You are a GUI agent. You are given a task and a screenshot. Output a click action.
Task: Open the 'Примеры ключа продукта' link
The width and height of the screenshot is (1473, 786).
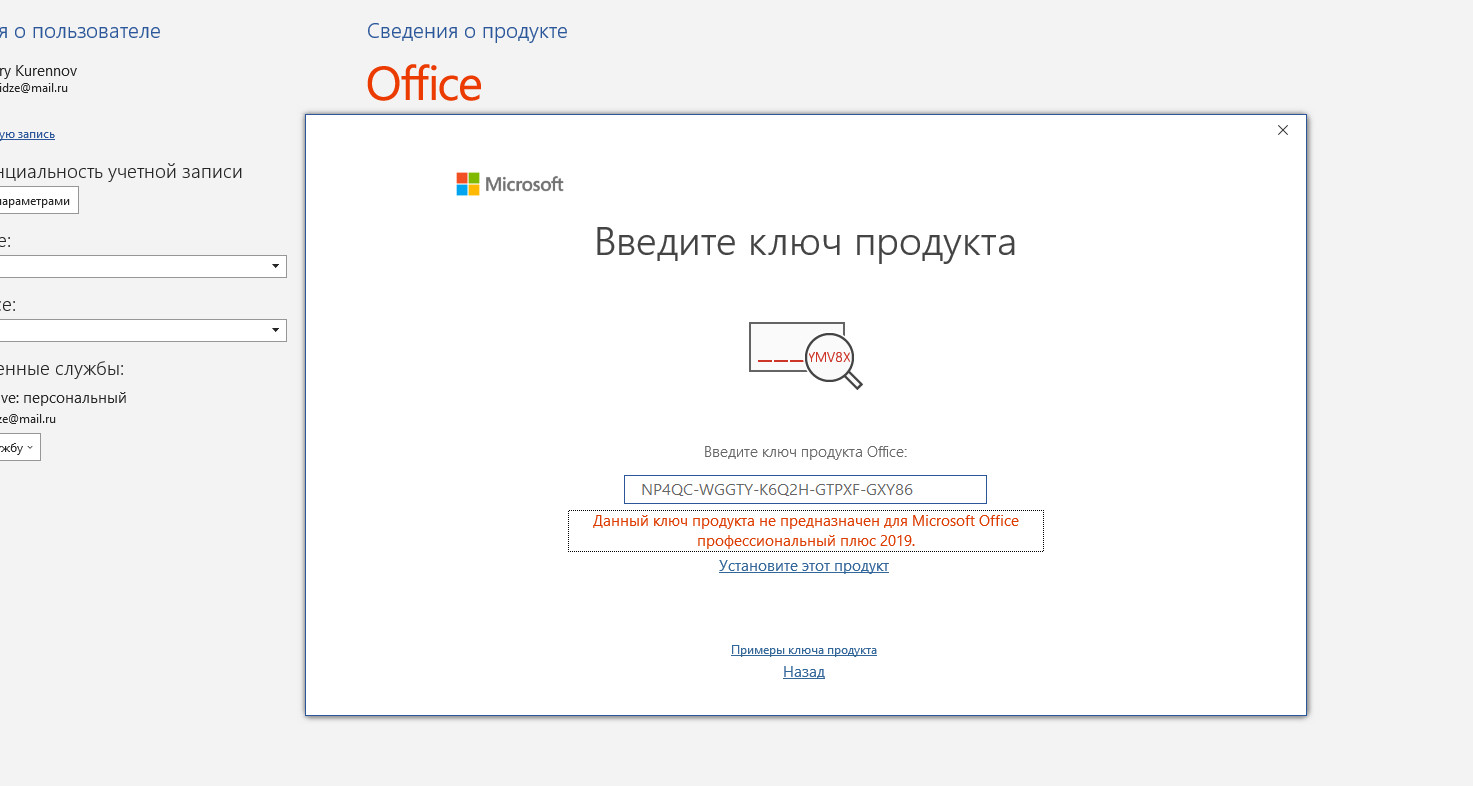[x=804, y=650]
